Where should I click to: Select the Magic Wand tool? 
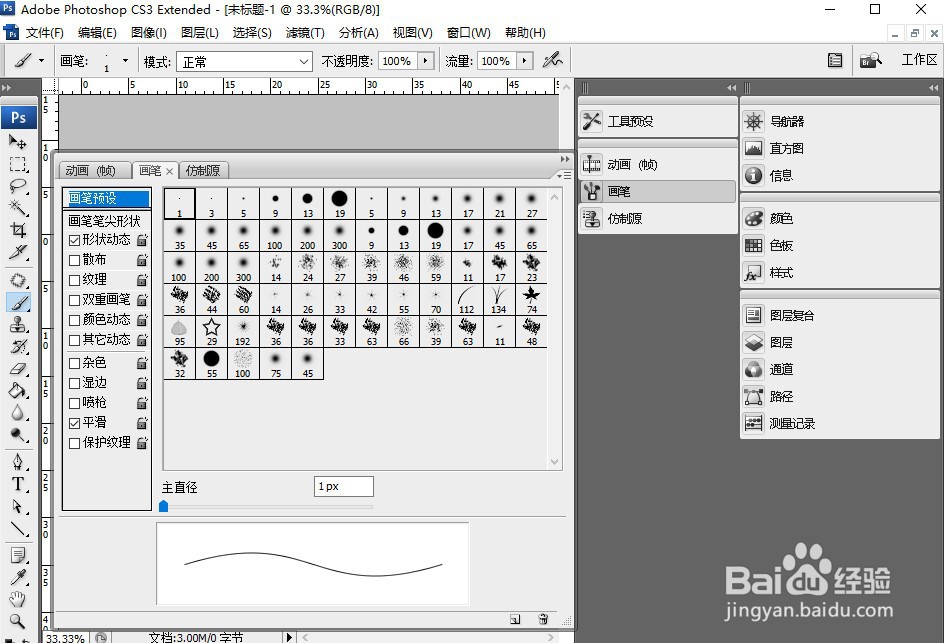coord(17,208)
